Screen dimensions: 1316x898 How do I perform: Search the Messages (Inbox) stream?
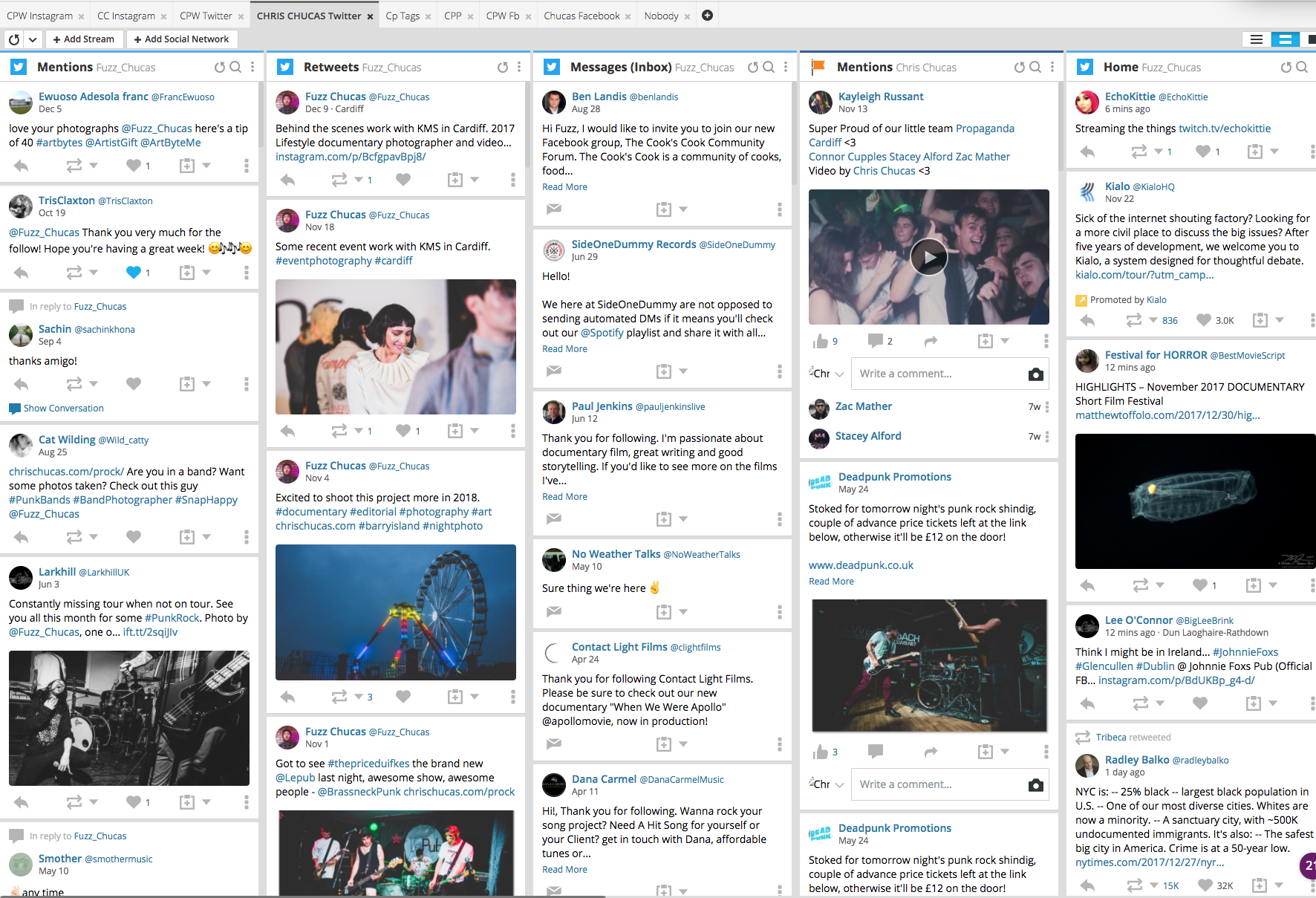tap(769, 67)
